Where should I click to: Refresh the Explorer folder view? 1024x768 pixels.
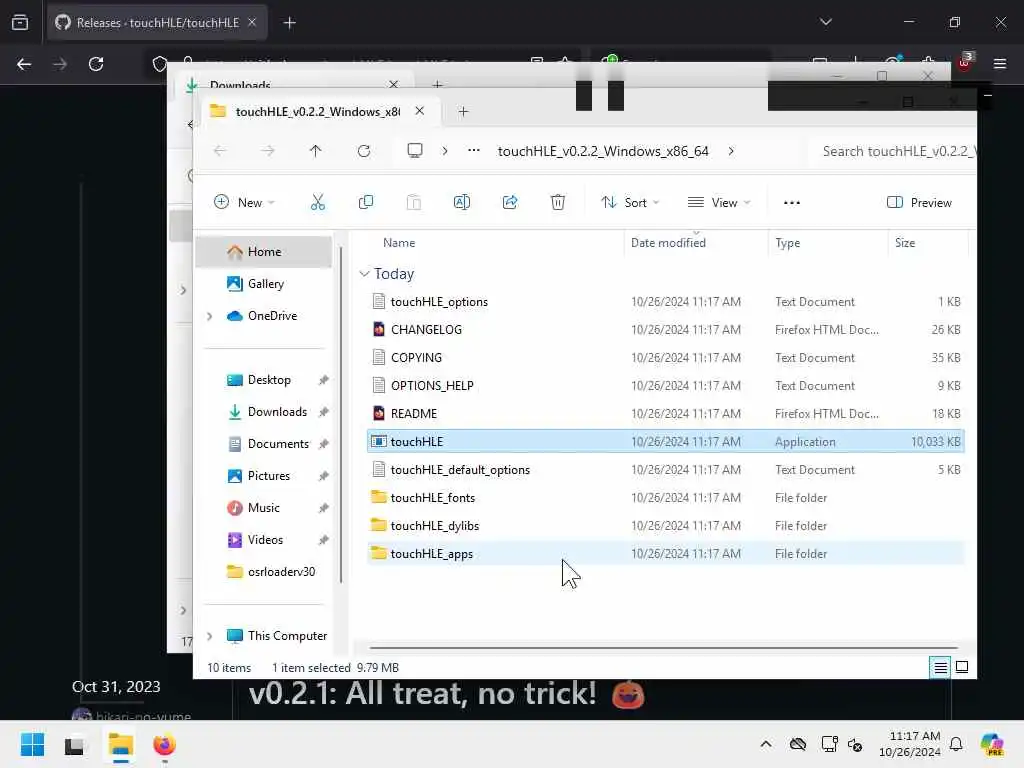[x=364, y=151]
